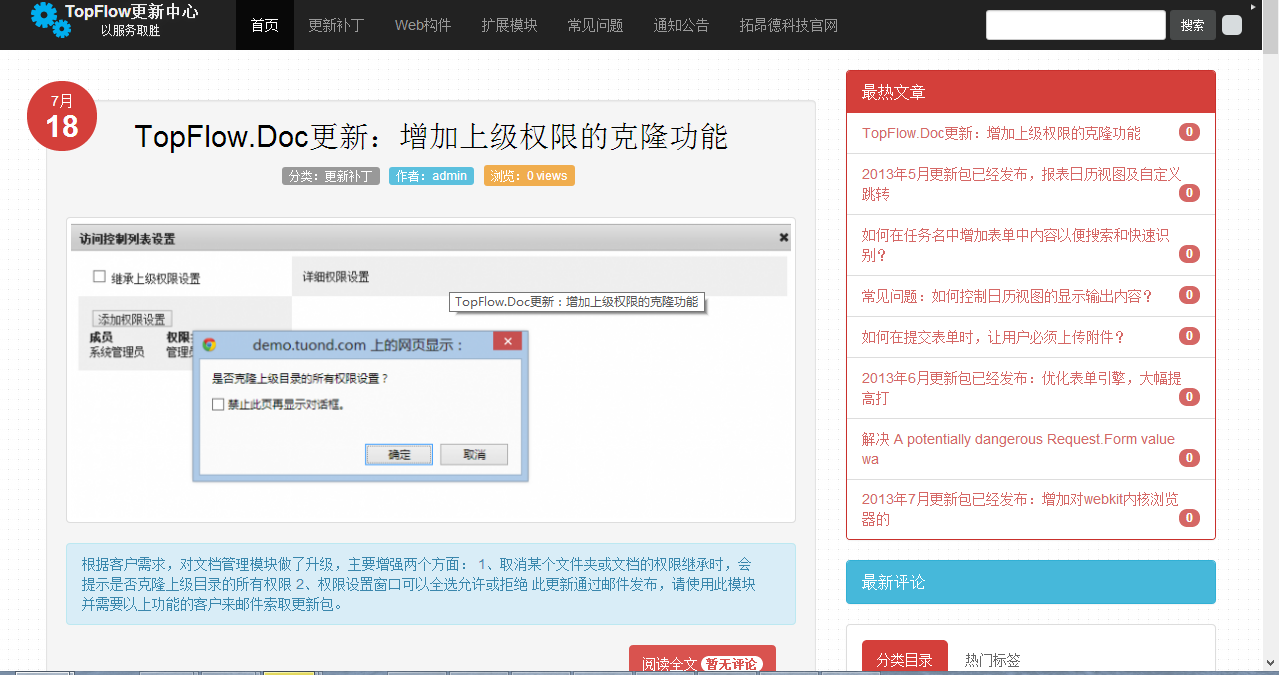Screen dimensions: 1279x675
Task: Go to 更新补丁 in the navigation bar
Action: click(337, 25)
